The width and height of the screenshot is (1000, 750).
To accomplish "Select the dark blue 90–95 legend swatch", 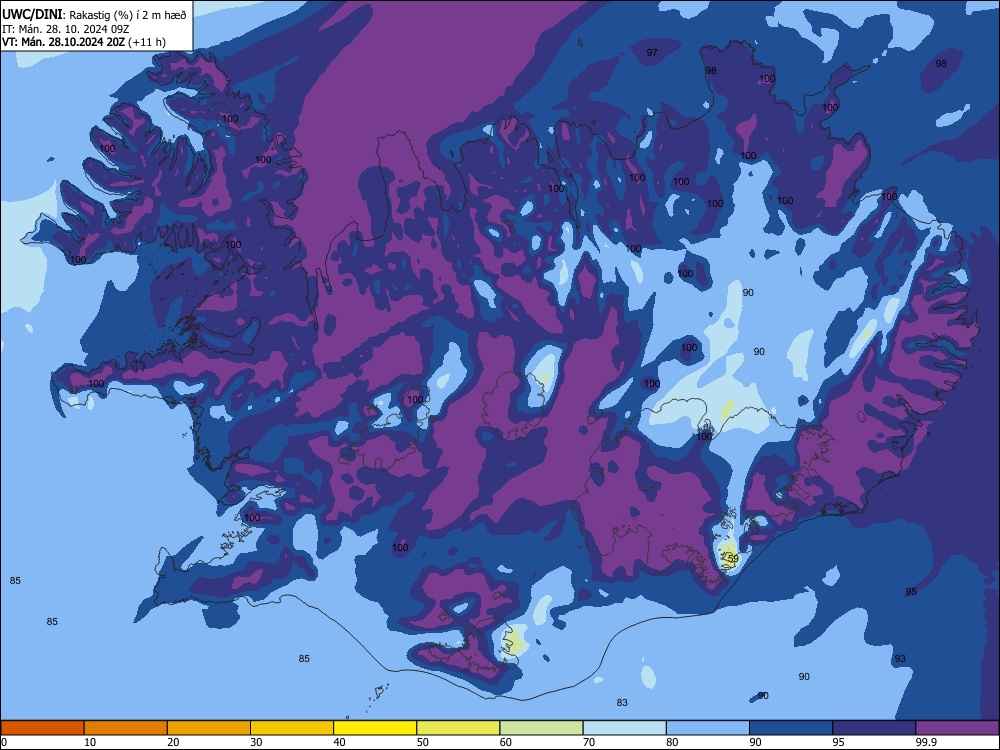I will [791, 728].
